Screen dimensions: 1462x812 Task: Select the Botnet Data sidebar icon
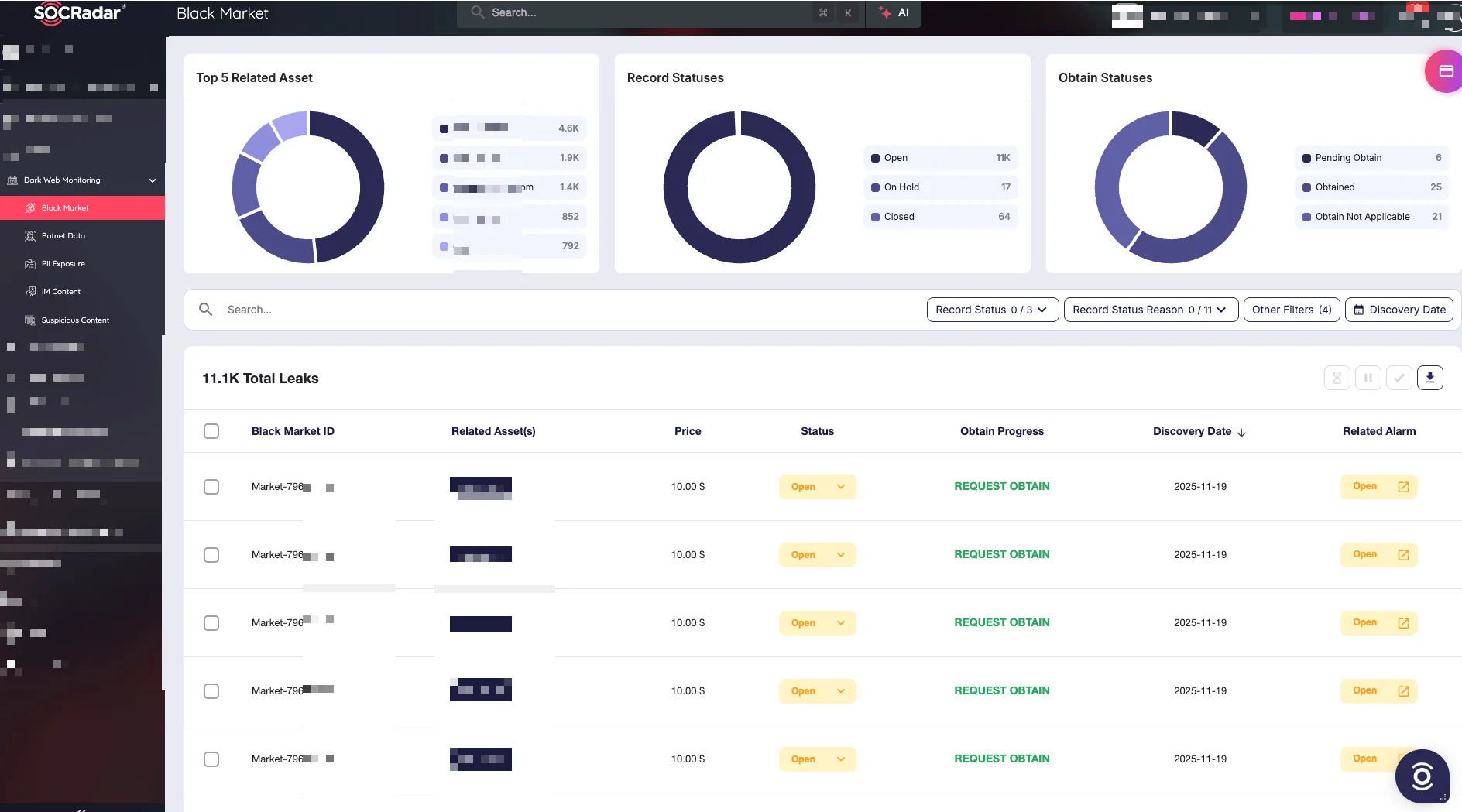62,235
